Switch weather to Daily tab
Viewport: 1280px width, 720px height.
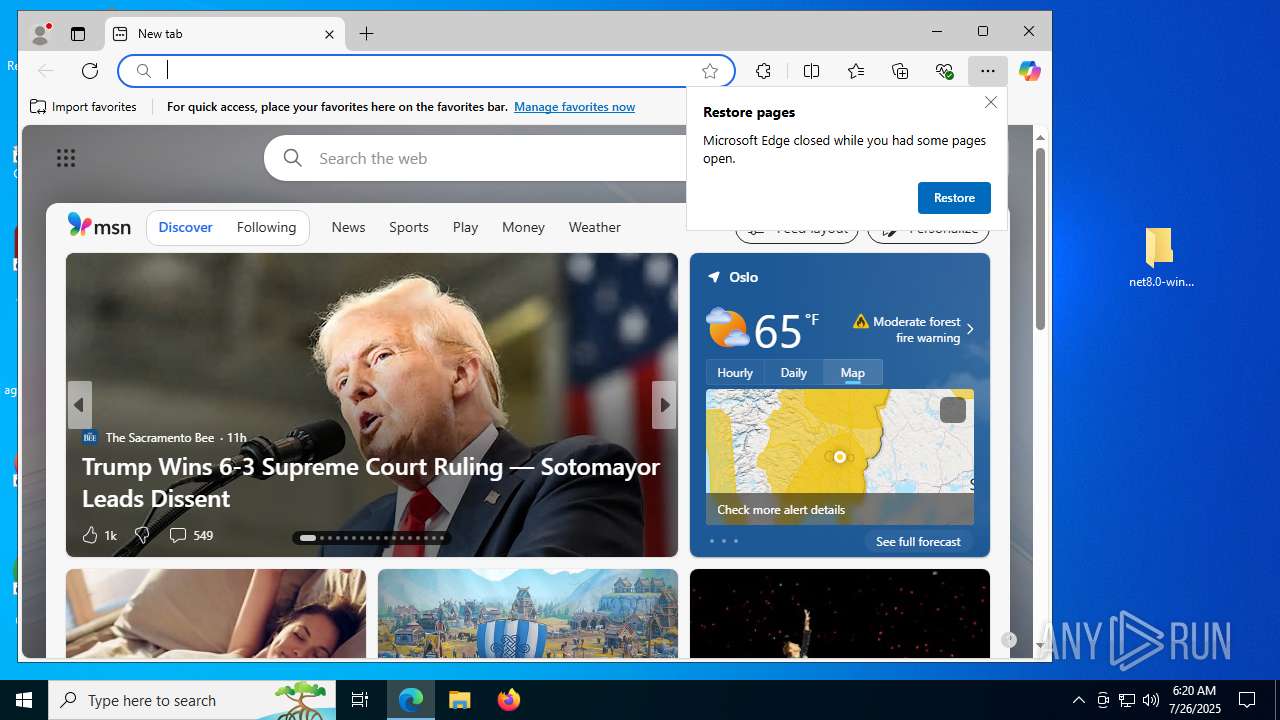point(794,372)
